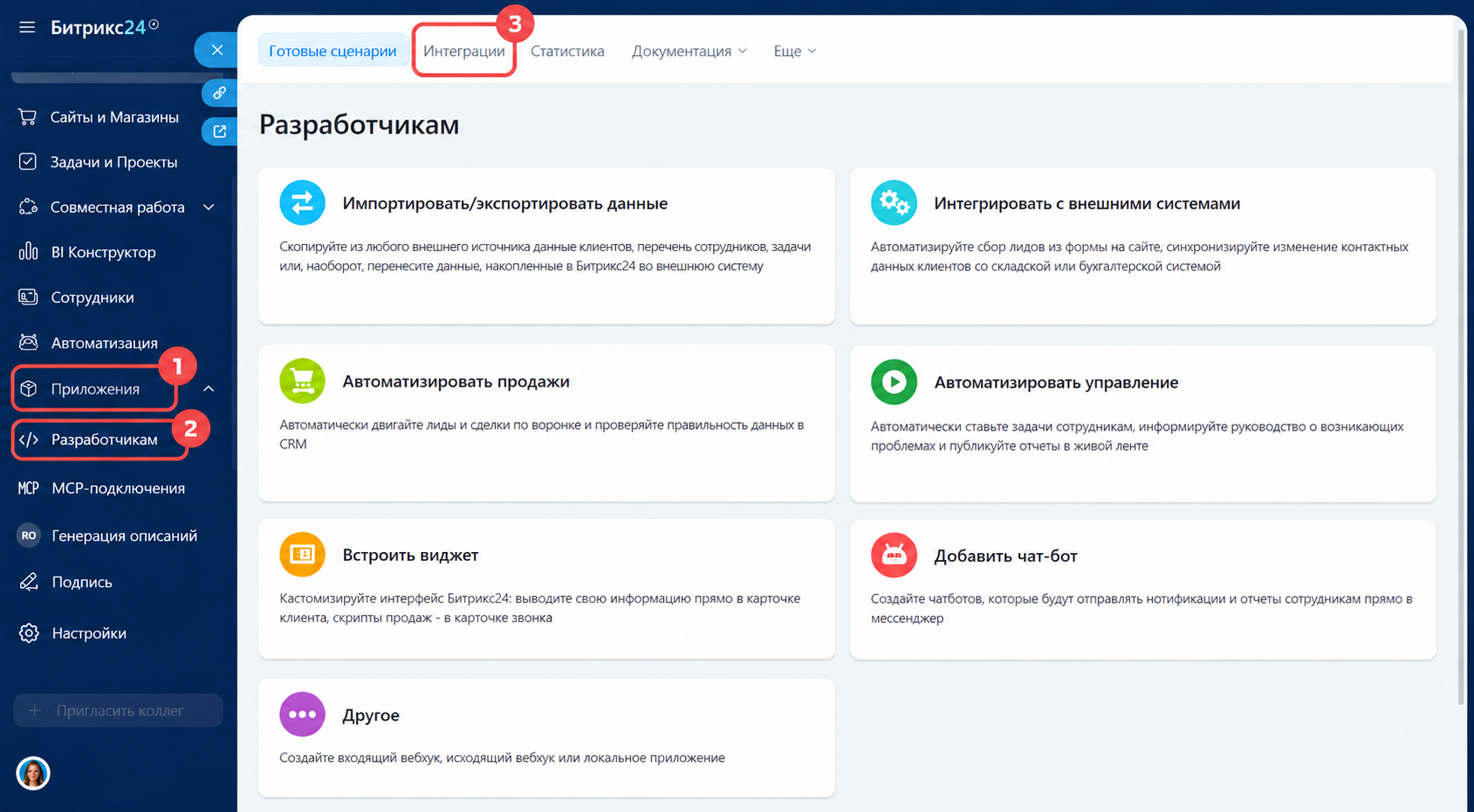1474x812 pixels.
Task: Click the pen icon for Подпись
Action: tap(29, 582)
